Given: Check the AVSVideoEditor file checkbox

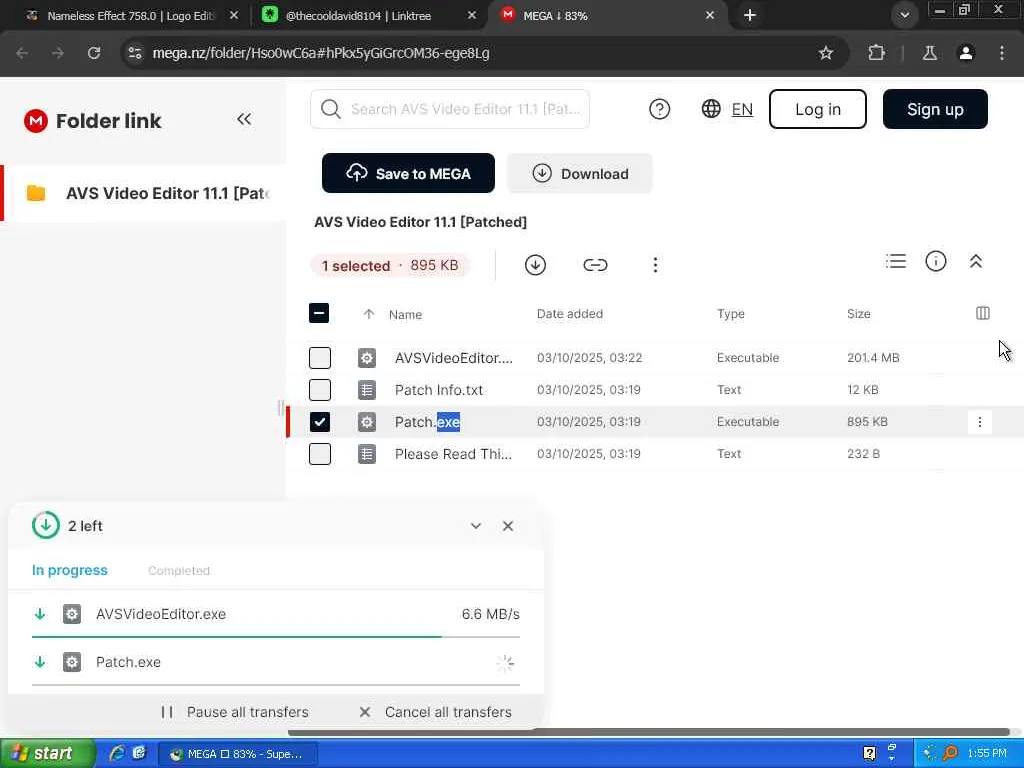Looking at the screenshot, I should [x=320, y=358].
